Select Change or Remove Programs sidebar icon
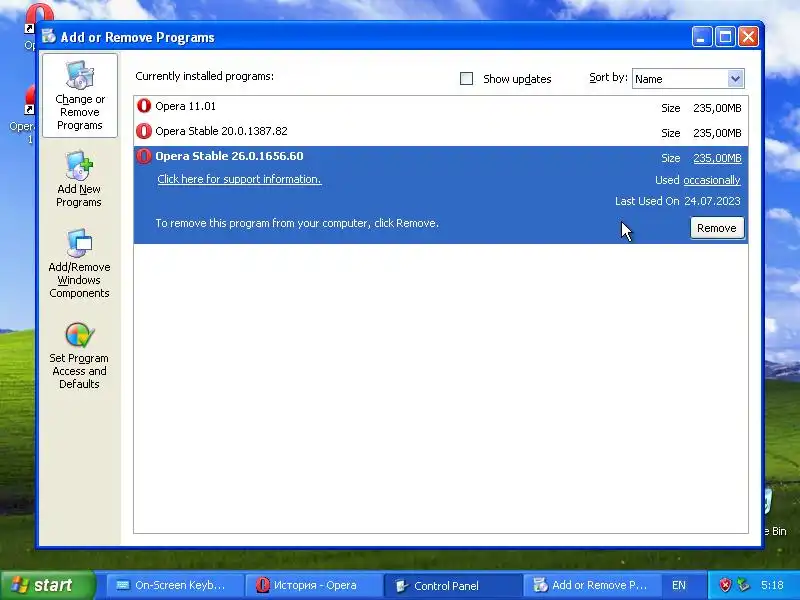800x600 pixels. coord(80,95)
